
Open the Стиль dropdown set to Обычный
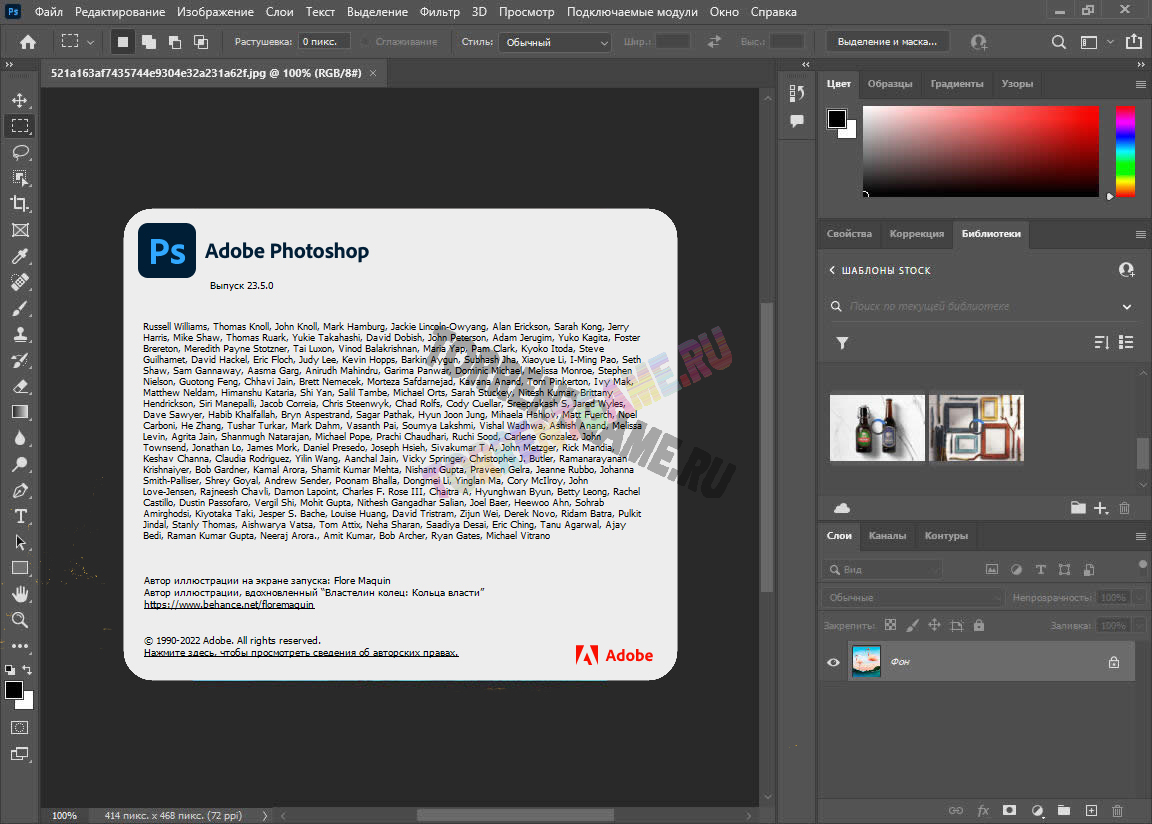pos(556,42)
